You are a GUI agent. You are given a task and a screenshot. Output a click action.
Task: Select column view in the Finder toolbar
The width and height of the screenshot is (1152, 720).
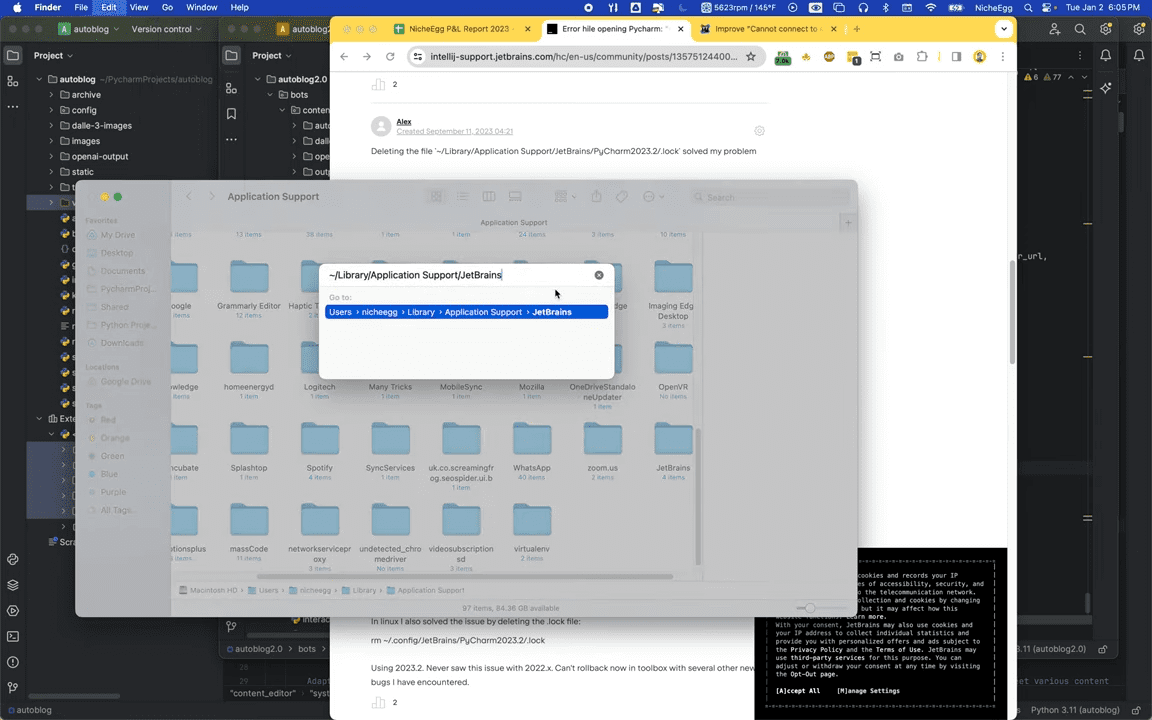click(489, 197)
